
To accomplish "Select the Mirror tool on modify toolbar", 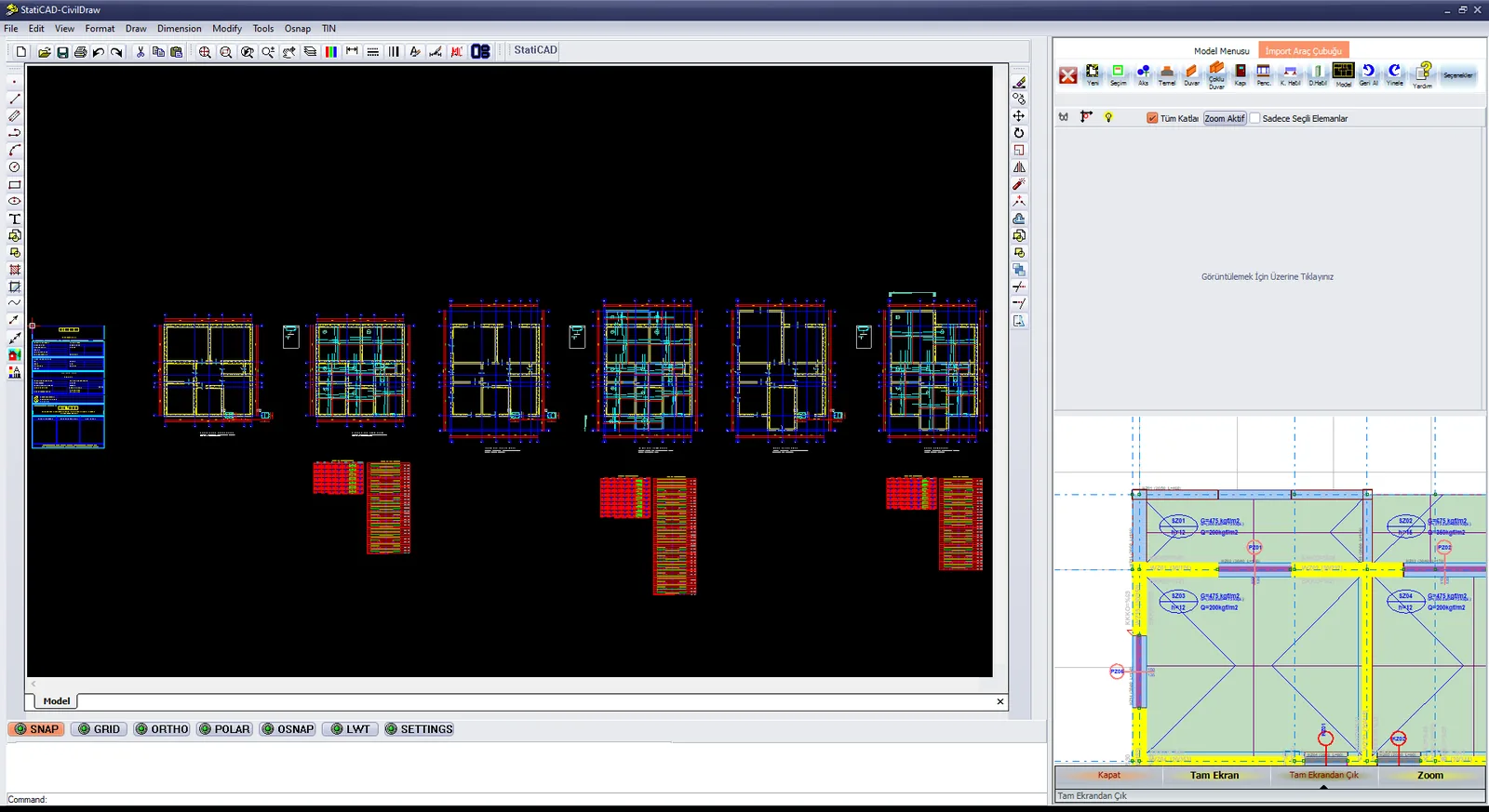I will [x=1019, y=167].
